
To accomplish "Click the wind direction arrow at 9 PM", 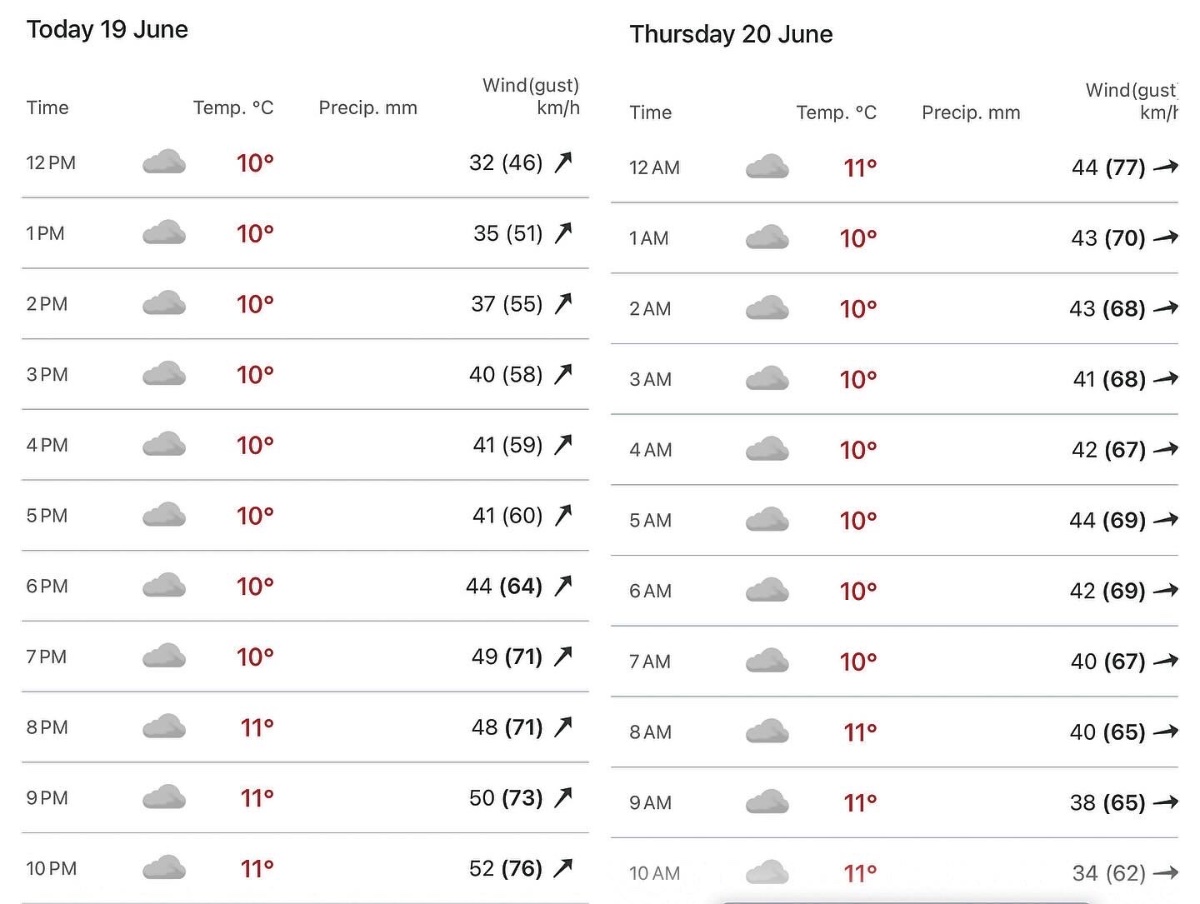I will 564,797.
